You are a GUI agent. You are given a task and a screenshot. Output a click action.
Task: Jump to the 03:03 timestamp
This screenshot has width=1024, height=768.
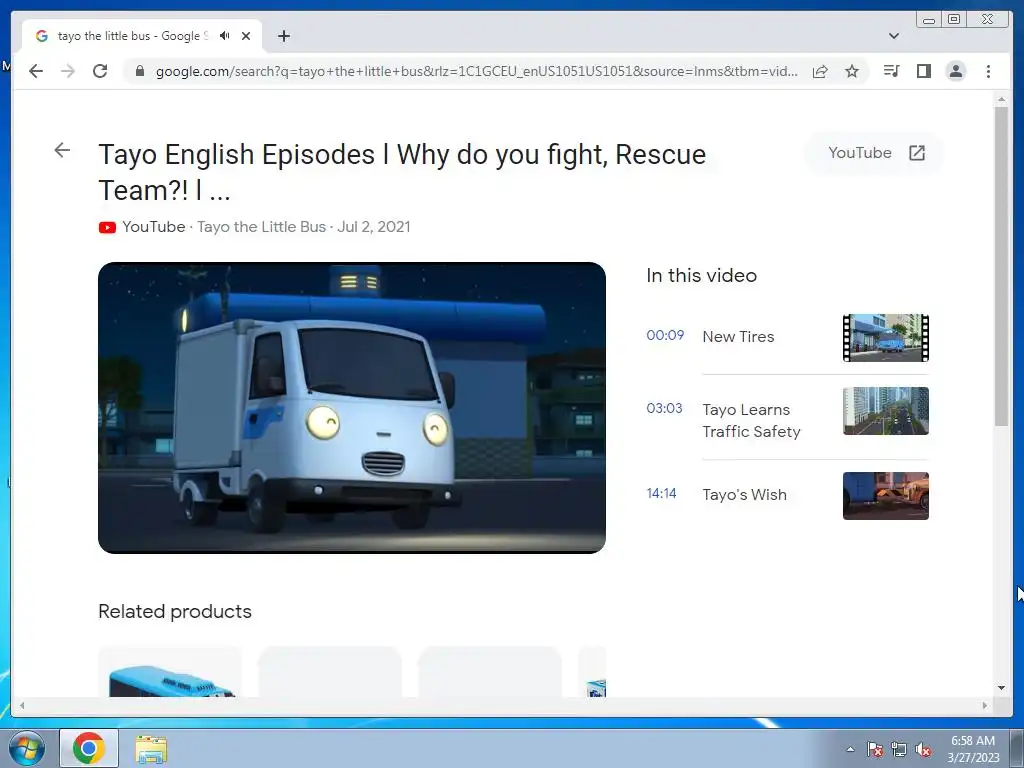pyautogui.click(x=664, y=408)
